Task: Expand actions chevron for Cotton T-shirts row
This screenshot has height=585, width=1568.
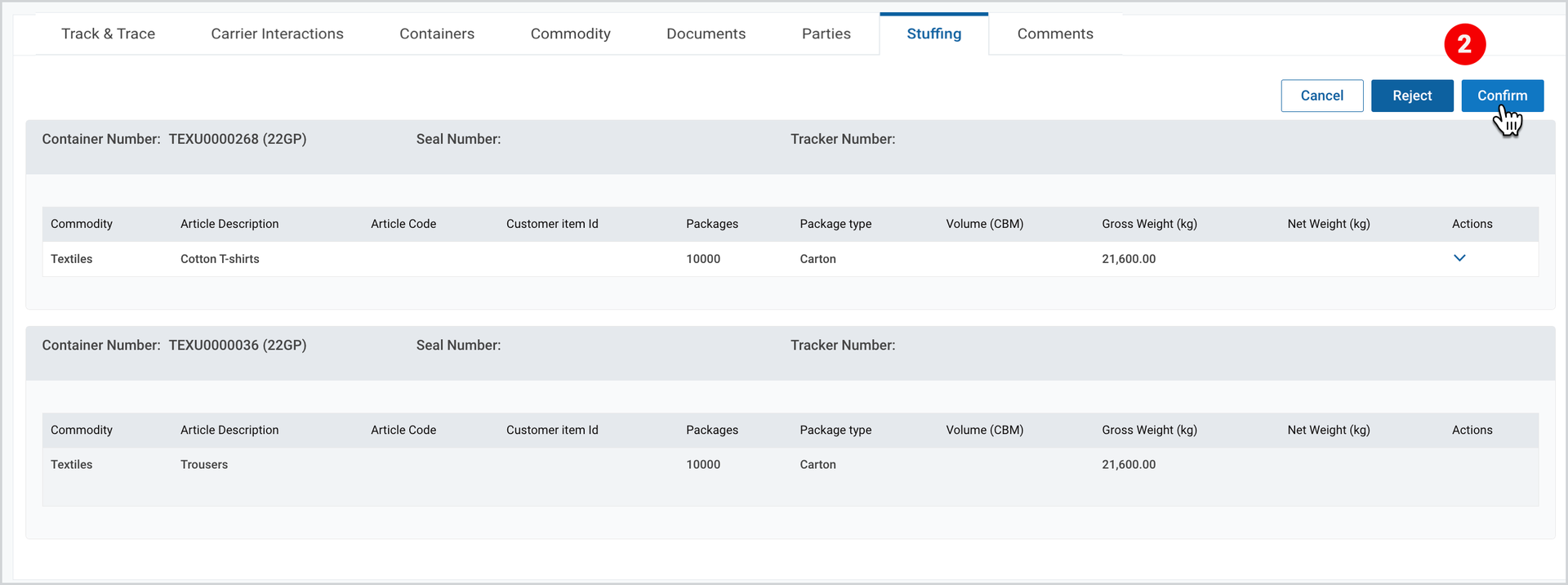Action: [1459, 258]
